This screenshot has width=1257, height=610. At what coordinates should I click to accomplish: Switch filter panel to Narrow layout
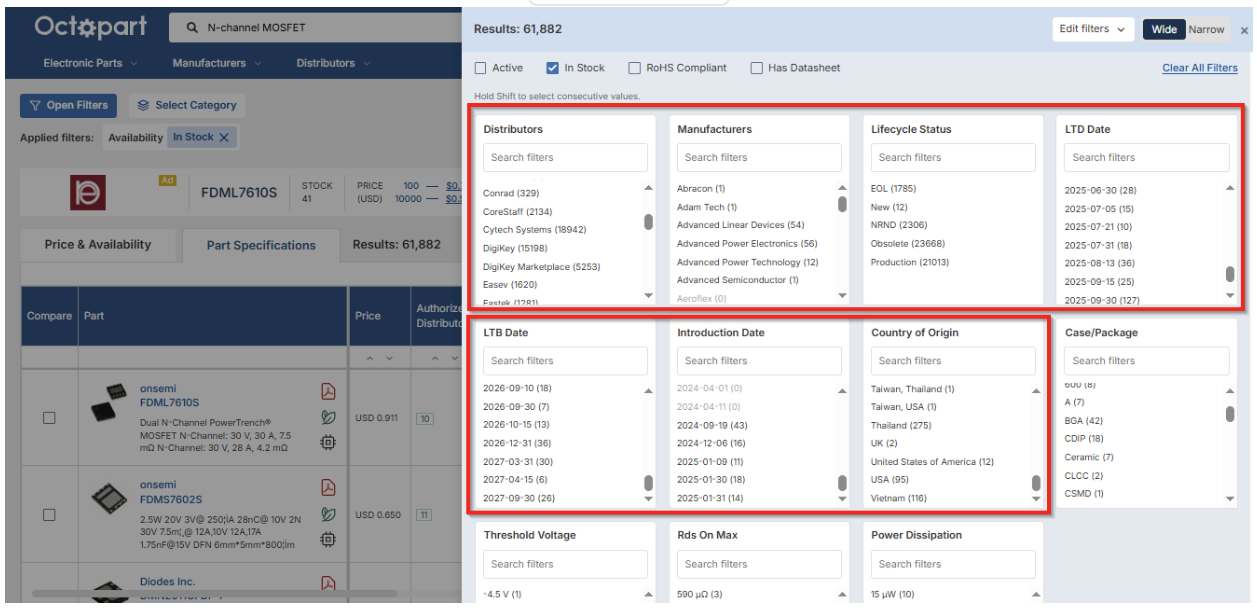(1206, 29)
